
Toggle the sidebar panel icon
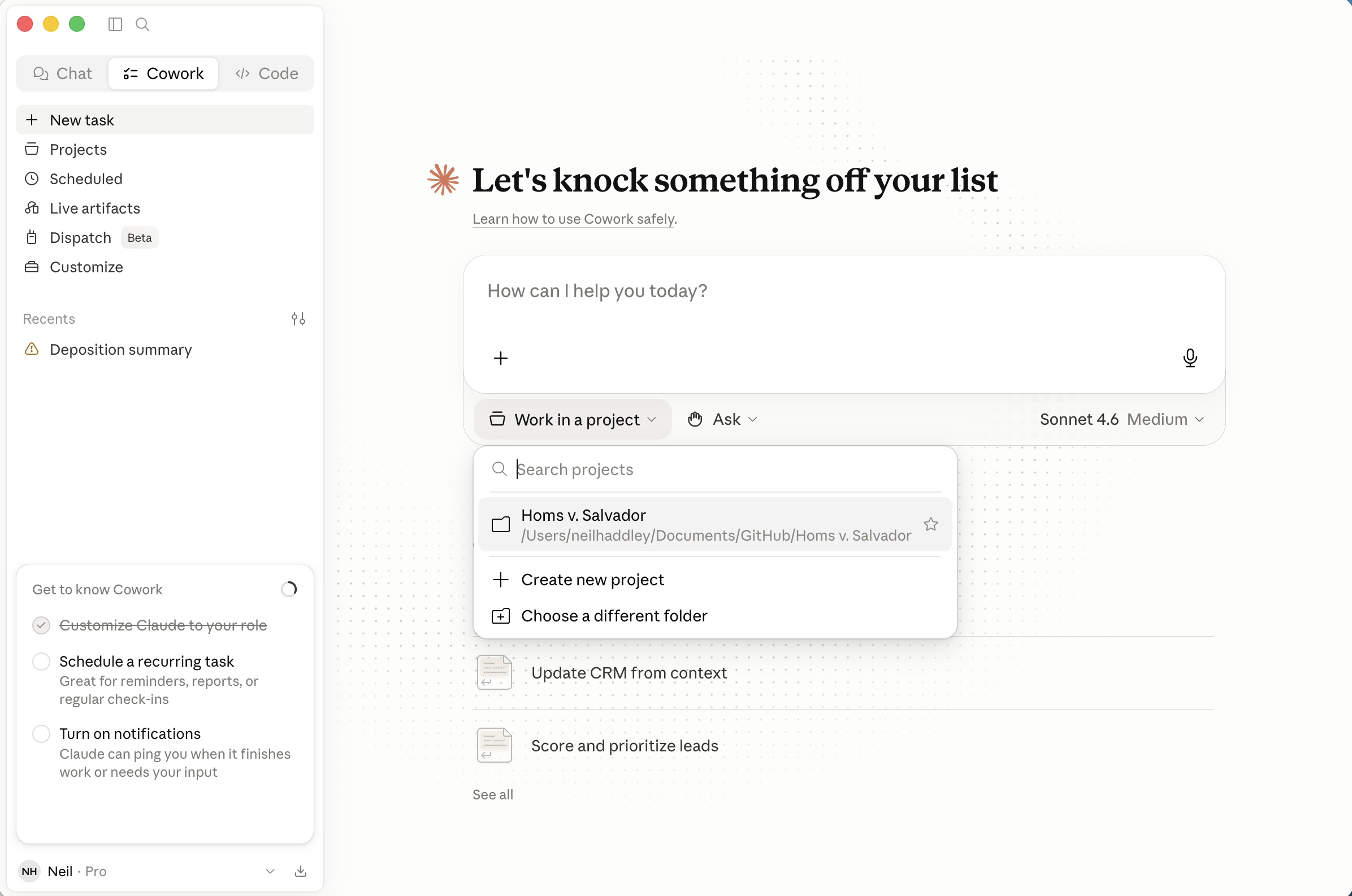[115, 24]
